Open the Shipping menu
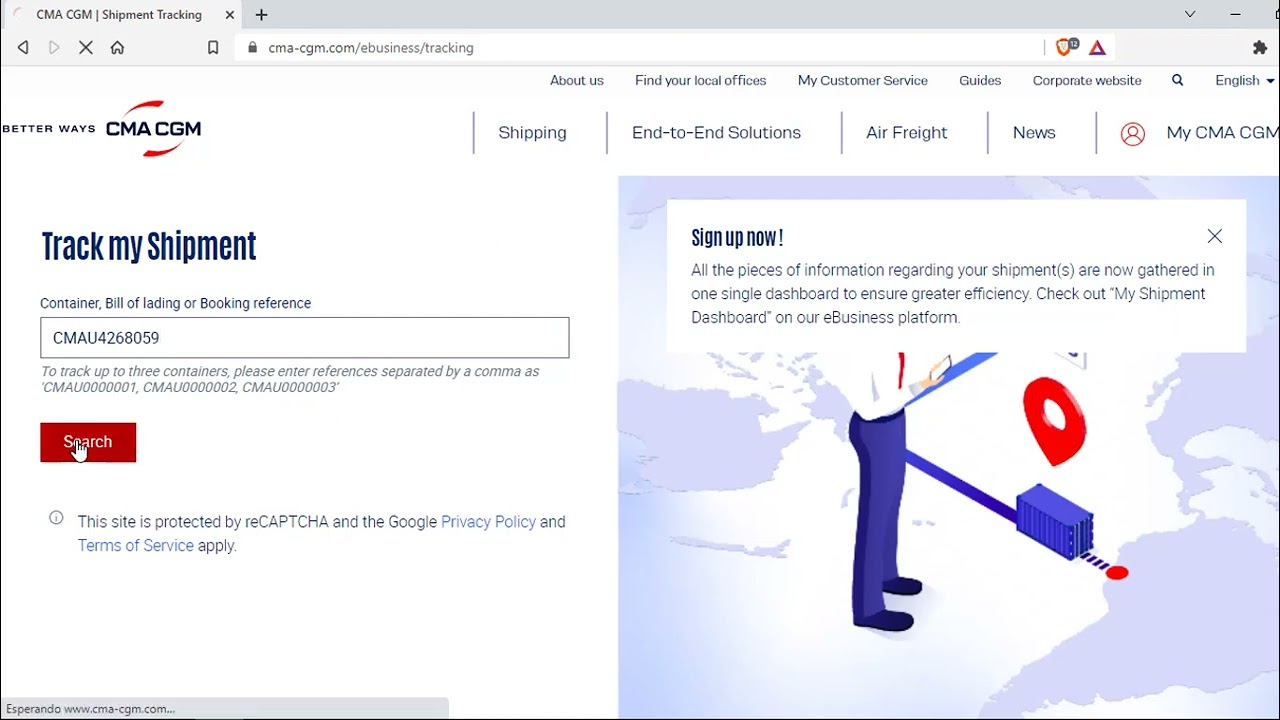Viewport: 1280px width, 720px height. click(532, 132)
